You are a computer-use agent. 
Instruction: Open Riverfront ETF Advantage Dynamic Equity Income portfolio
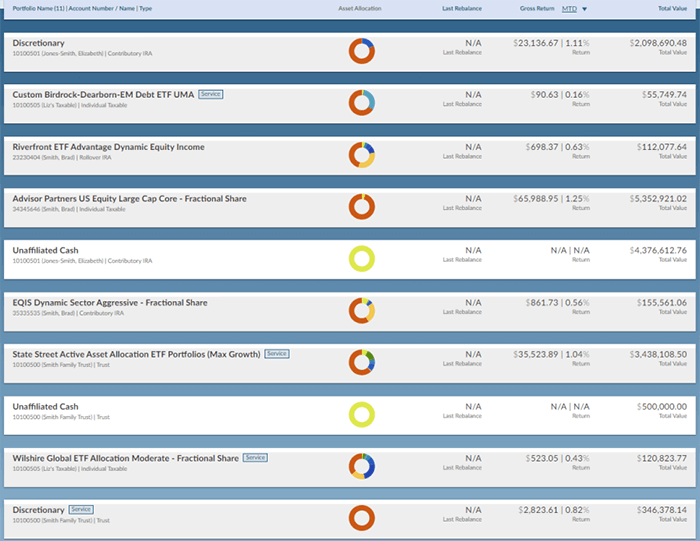tap(108, 147)
